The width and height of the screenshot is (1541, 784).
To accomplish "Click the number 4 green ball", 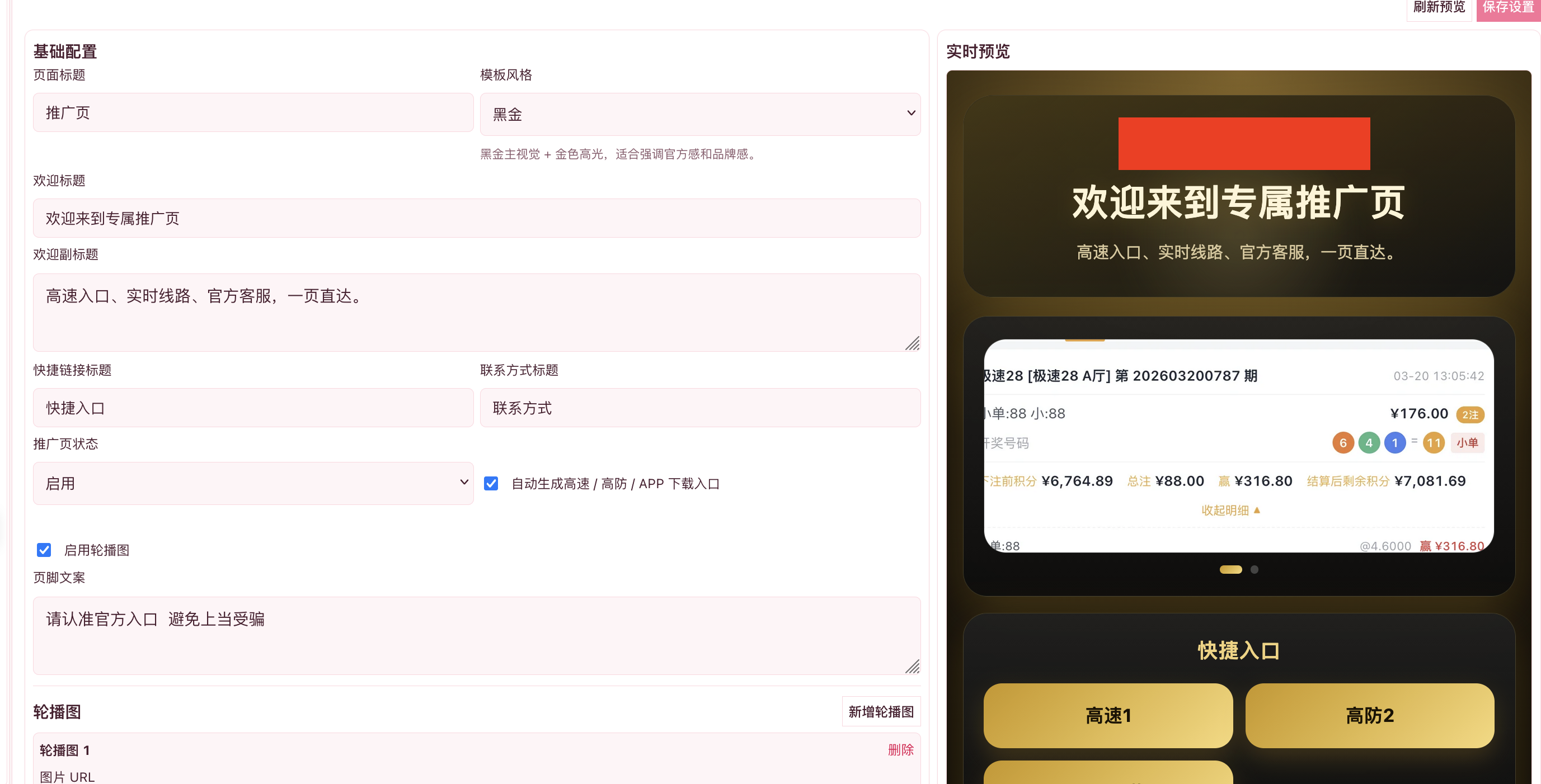I will pyautogui.click(x=1369, y=443).
